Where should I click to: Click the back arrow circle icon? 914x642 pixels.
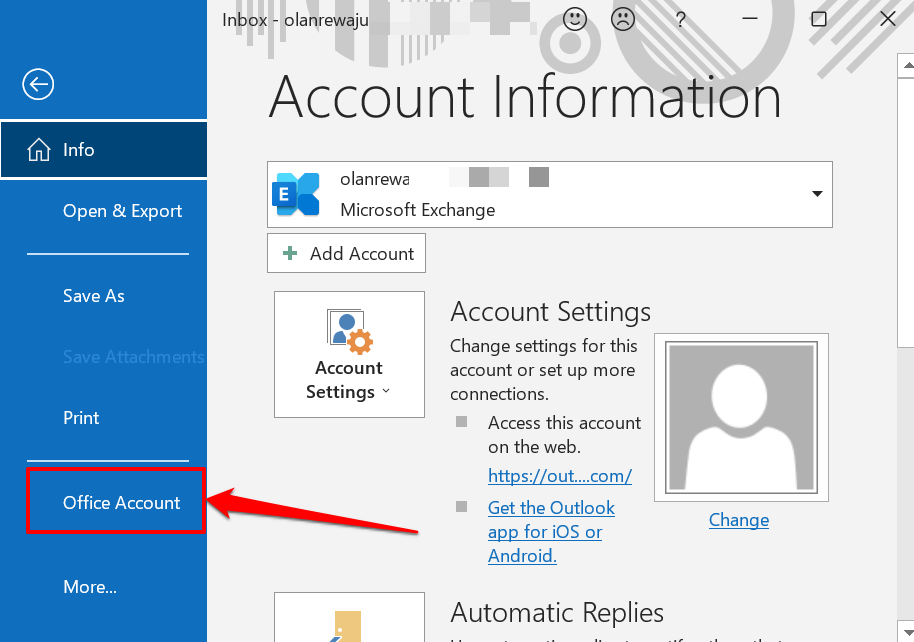click(x=38, y=85)
